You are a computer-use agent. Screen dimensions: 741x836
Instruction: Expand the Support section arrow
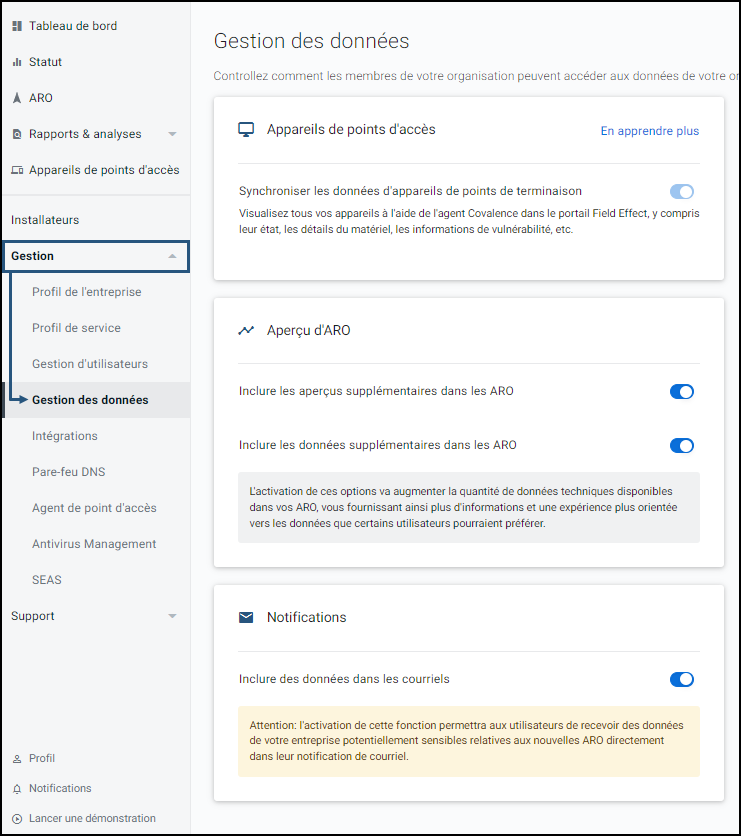point(172,616)
